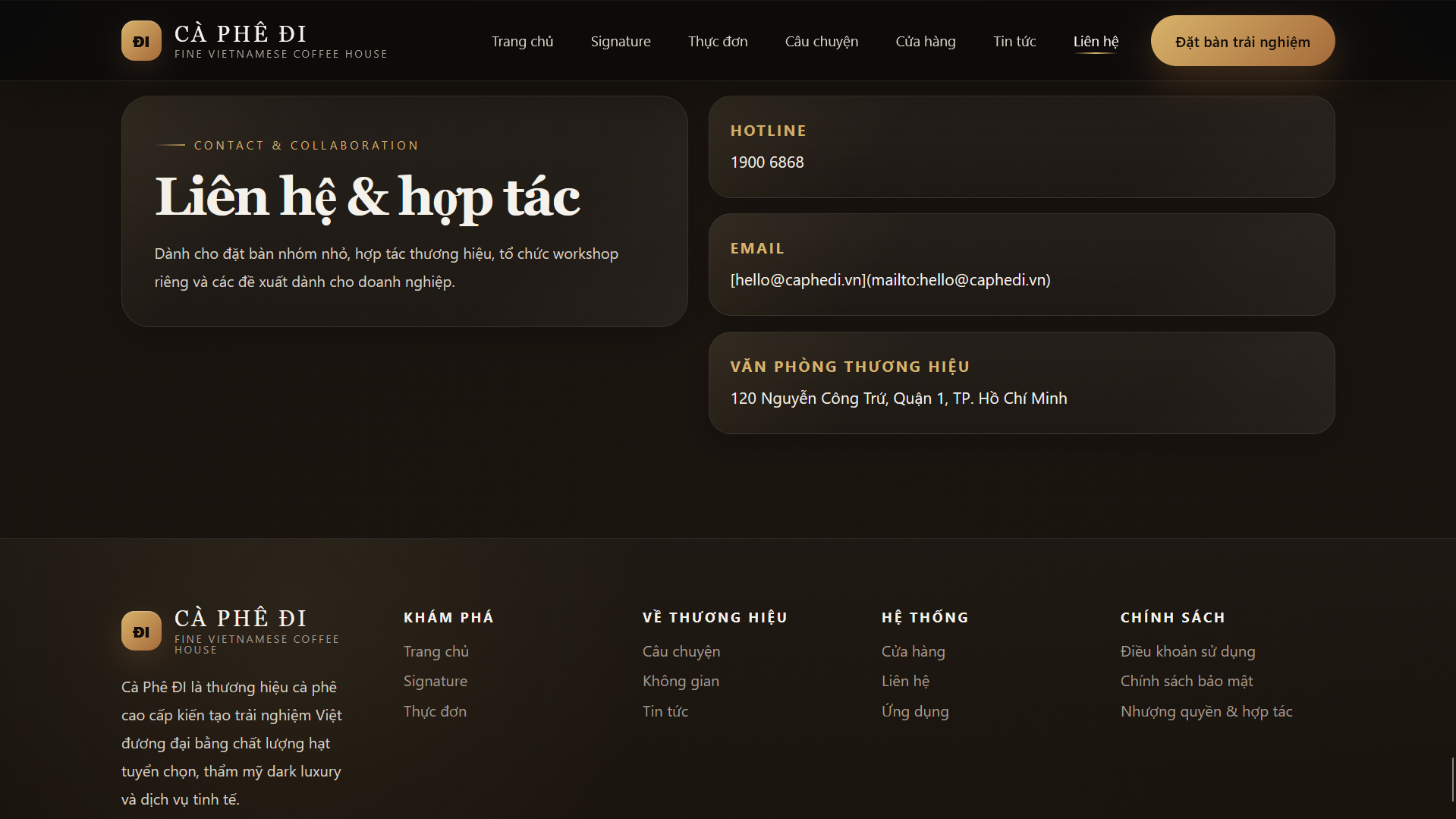Click the 1900 6868 hotline number
This screenshot has width=1456, height=819.
click(x=766, y=162)
